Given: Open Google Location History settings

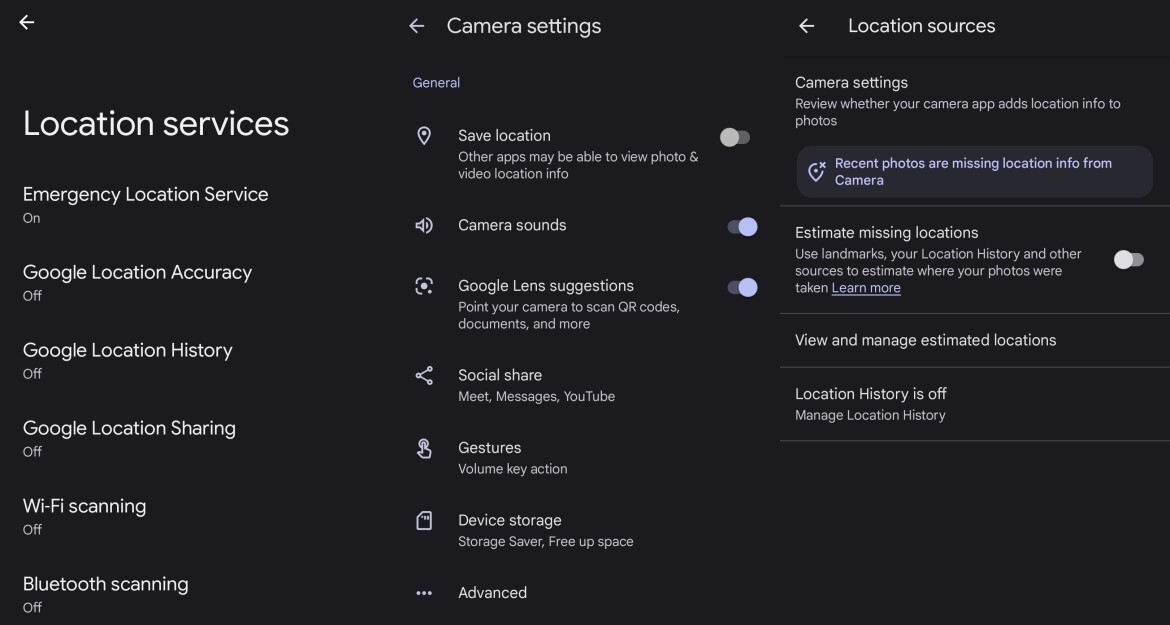Looking at the screenshot, I should 128,359.
